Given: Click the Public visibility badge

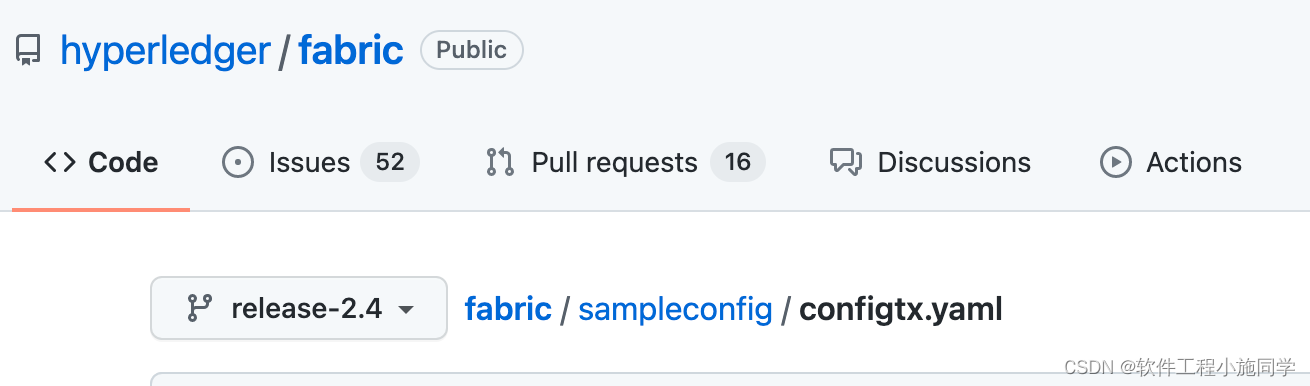Looking at the screenshot, I should (x=472, y=50).
